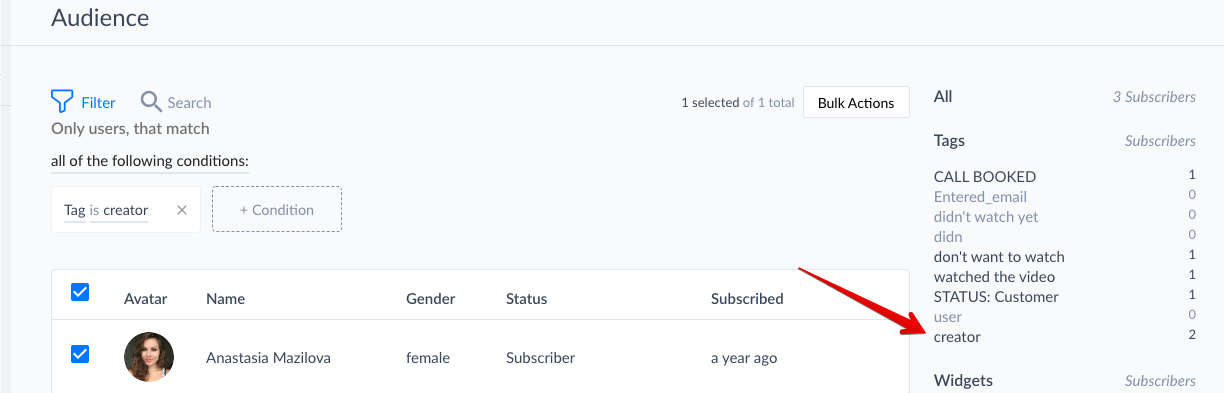This screenshot has height=393, width=1224.
Task: Filter by STATUS: Customer tag
Action: click(x=996, y=297)
